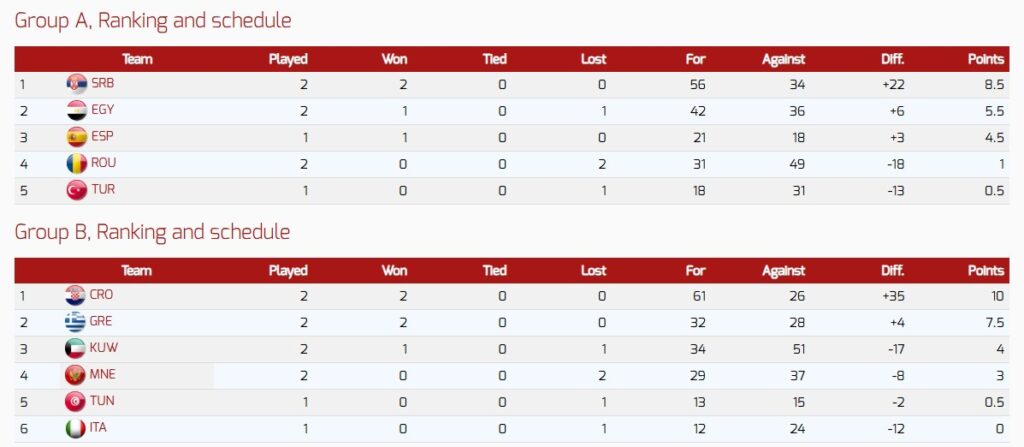Click the Kuwait flag icon
This screenshot has width=1024, height=447.
pyautogui.click(x=75, y=349)
